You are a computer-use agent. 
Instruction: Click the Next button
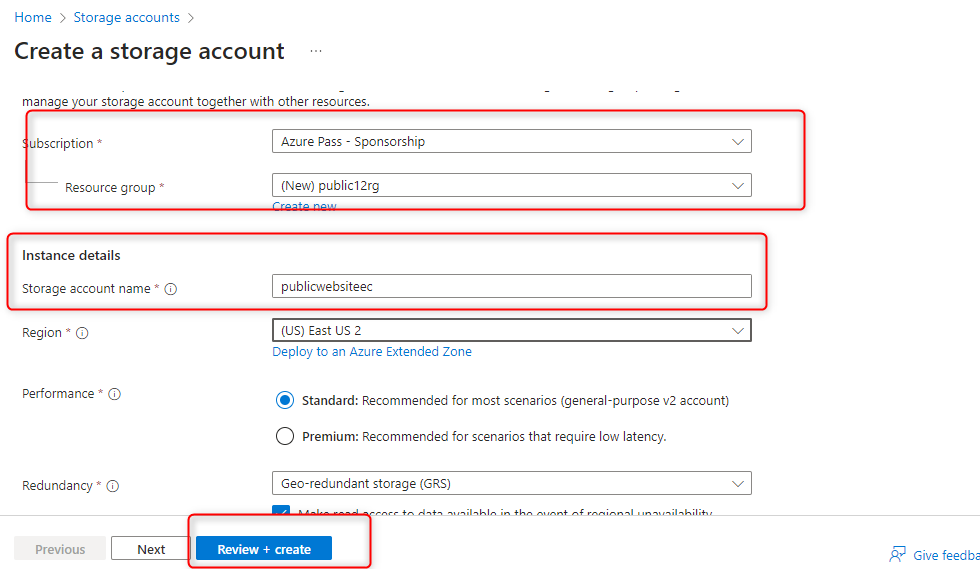coord(151,549)
